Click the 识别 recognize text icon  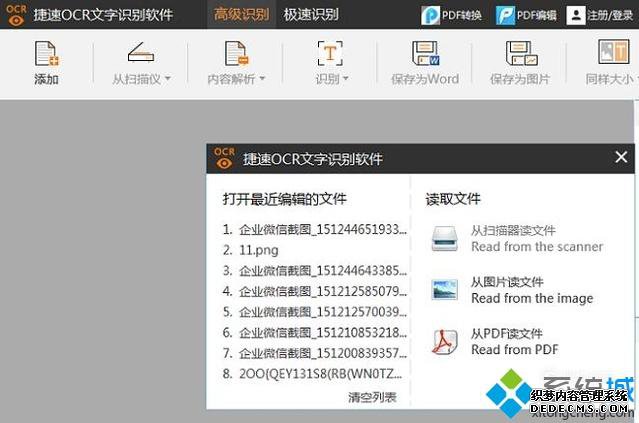[x=330, y=53]
